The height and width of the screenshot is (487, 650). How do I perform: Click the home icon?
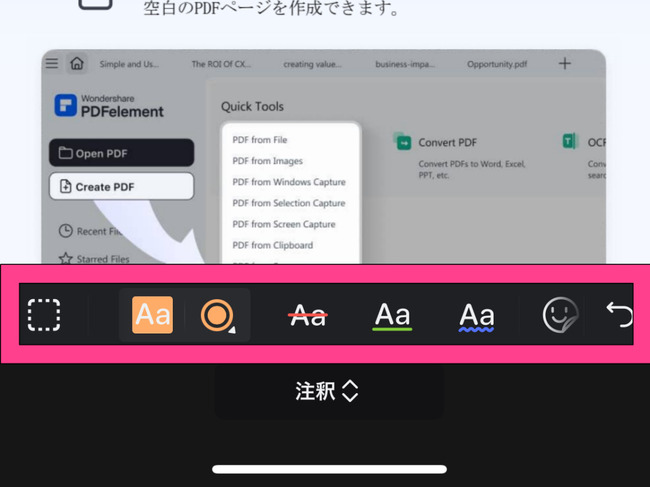tap(77, 63)
